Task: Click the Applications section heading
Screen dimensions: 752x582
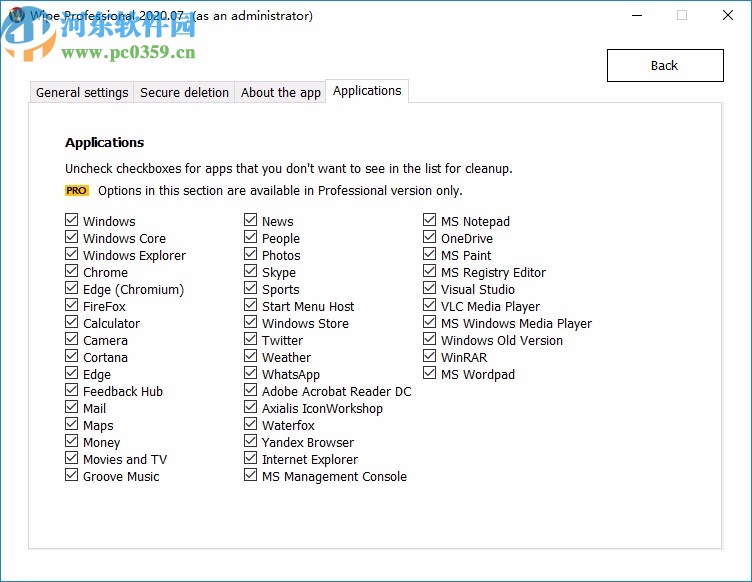Action: [105, 142]
